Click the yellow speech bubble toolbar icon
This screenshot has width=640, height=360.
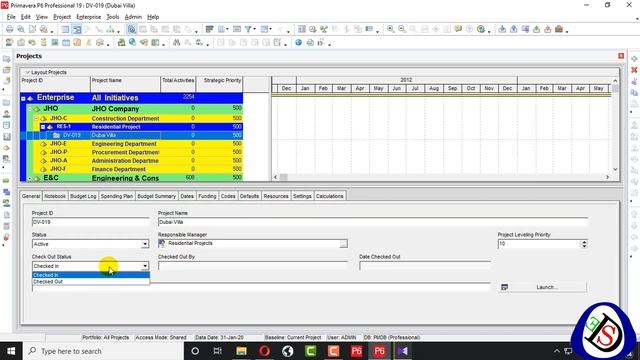point(458,29)
